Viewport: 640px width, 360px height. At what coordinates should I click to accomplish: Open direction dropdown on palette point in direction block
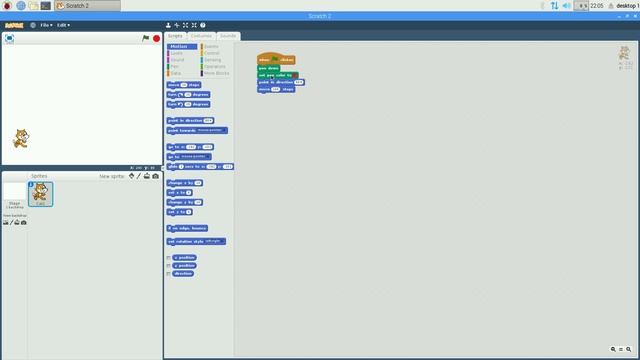pyautogui.click(x=208, y=121)
